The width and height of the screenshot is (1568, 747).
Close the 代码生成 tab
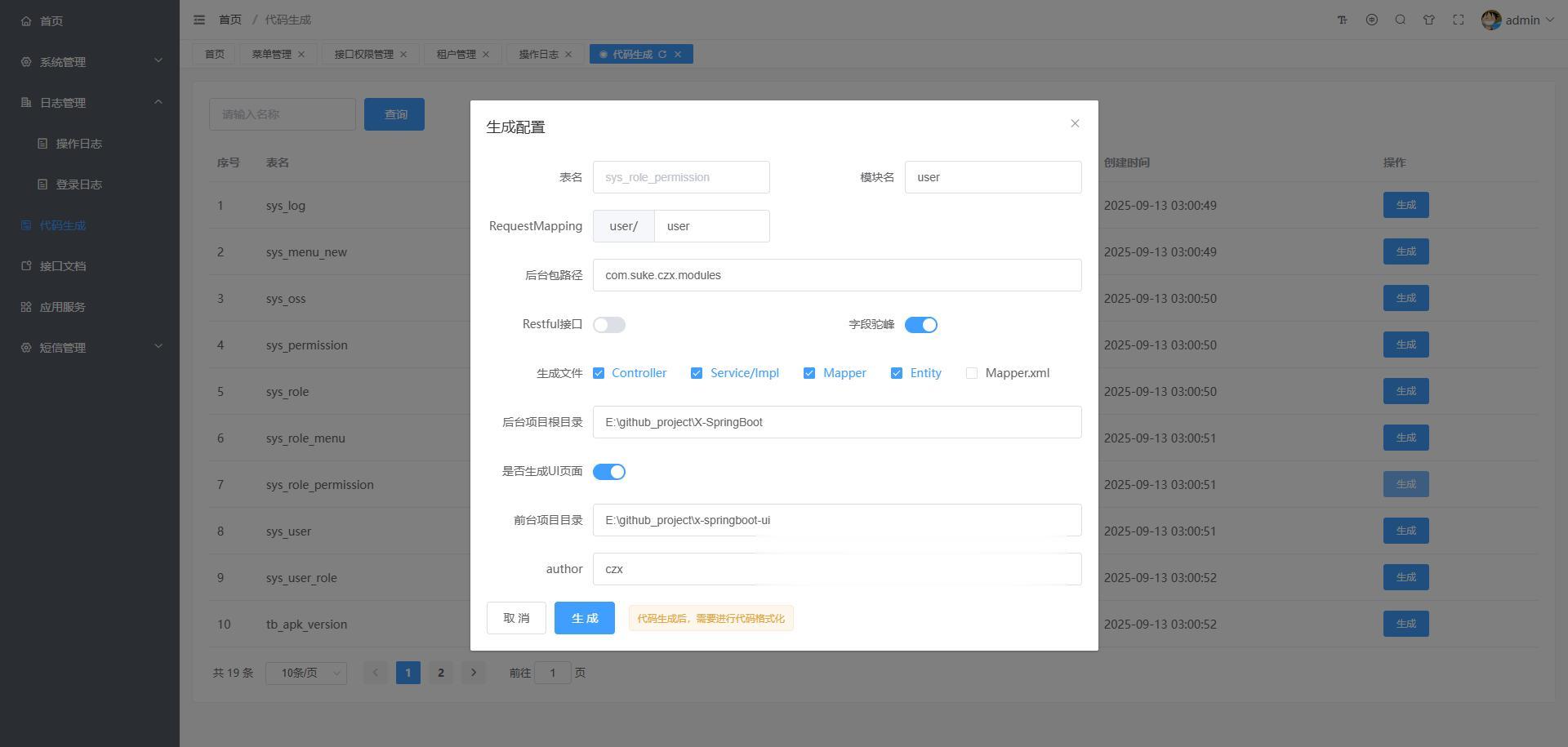click(678, 55)
